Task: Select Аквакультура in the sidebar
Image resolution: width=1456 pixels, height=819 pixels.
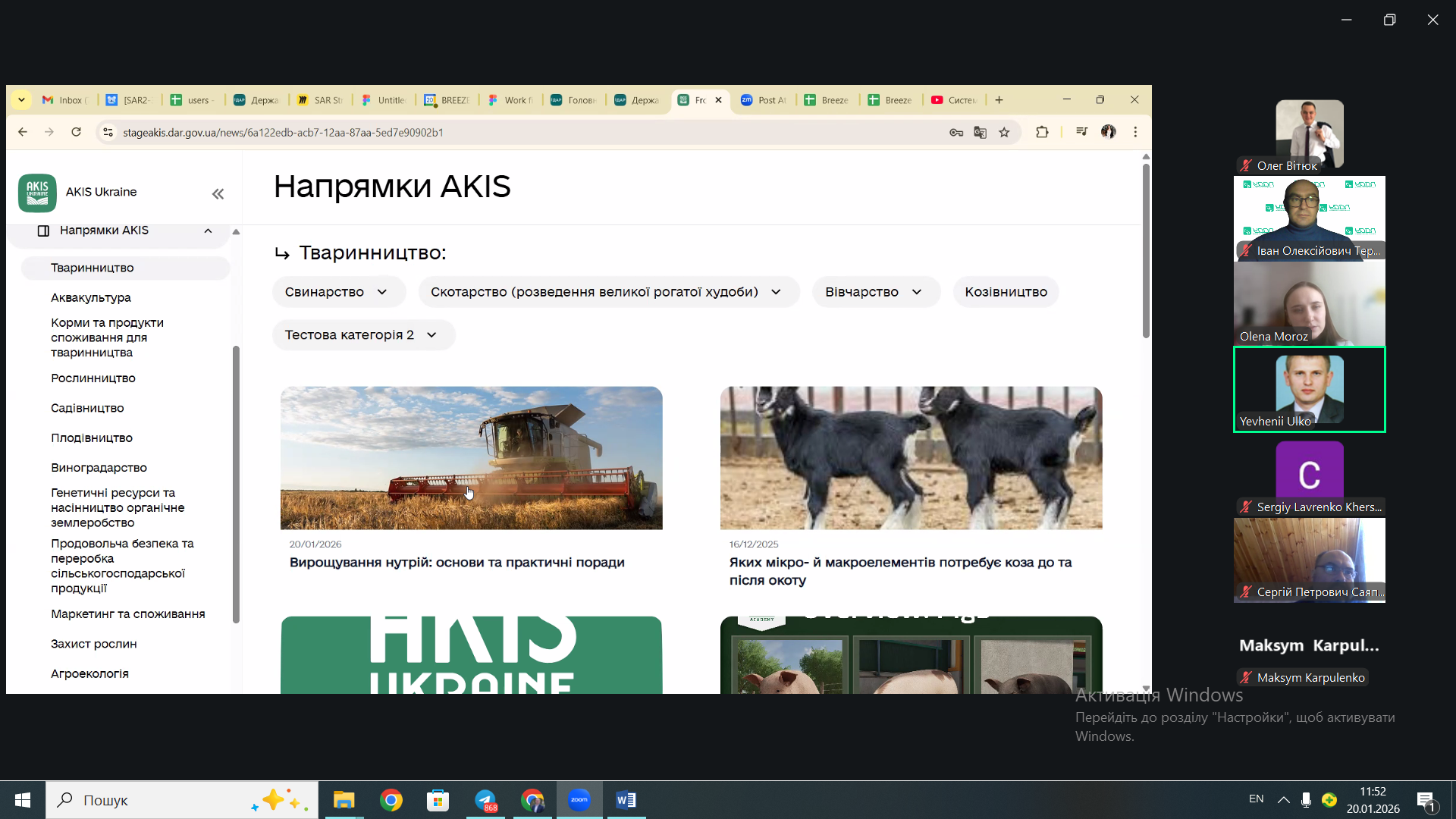Action: tap(91, 297)
